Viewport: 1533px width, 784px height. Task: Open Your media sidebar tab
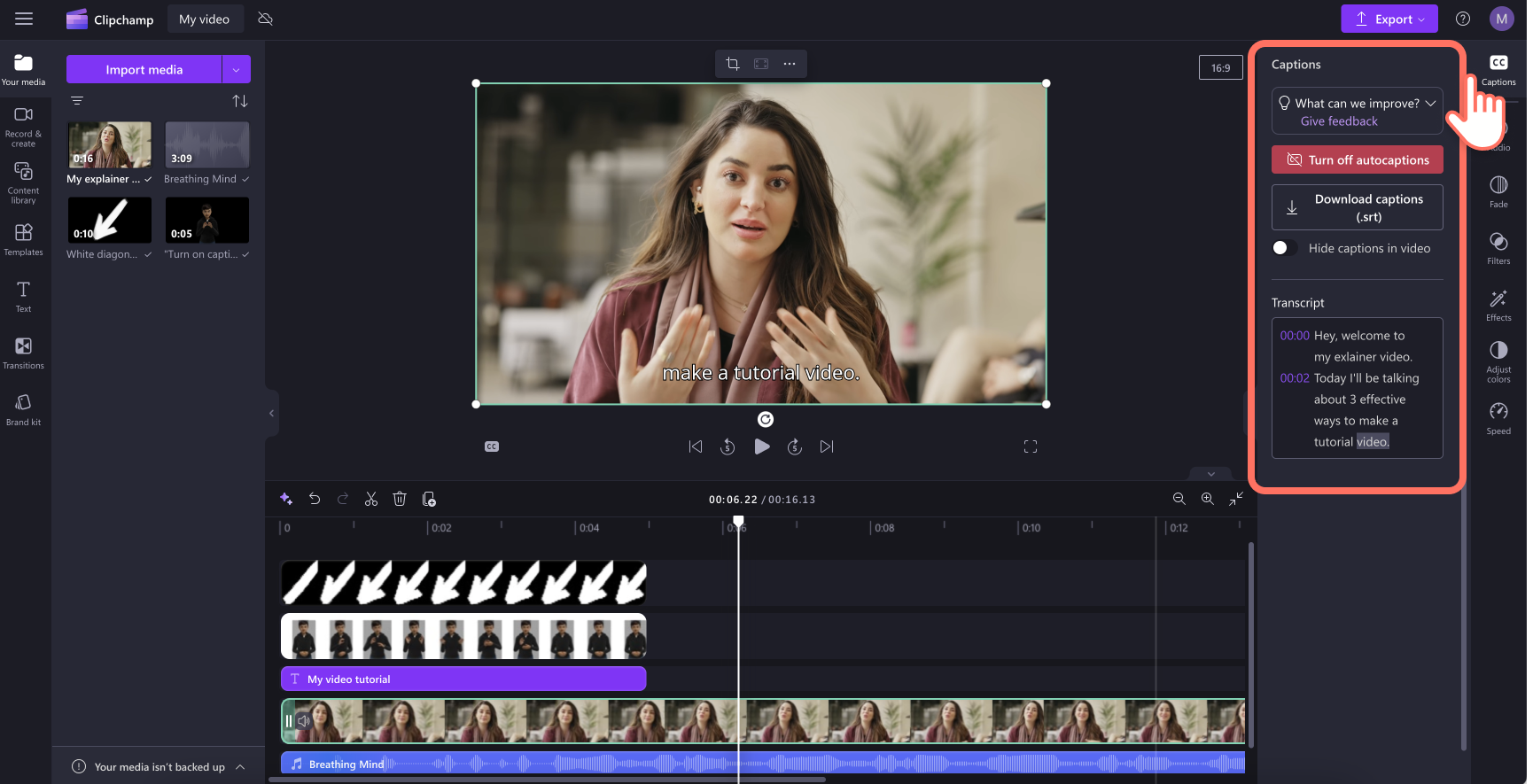tap(24, 70)
